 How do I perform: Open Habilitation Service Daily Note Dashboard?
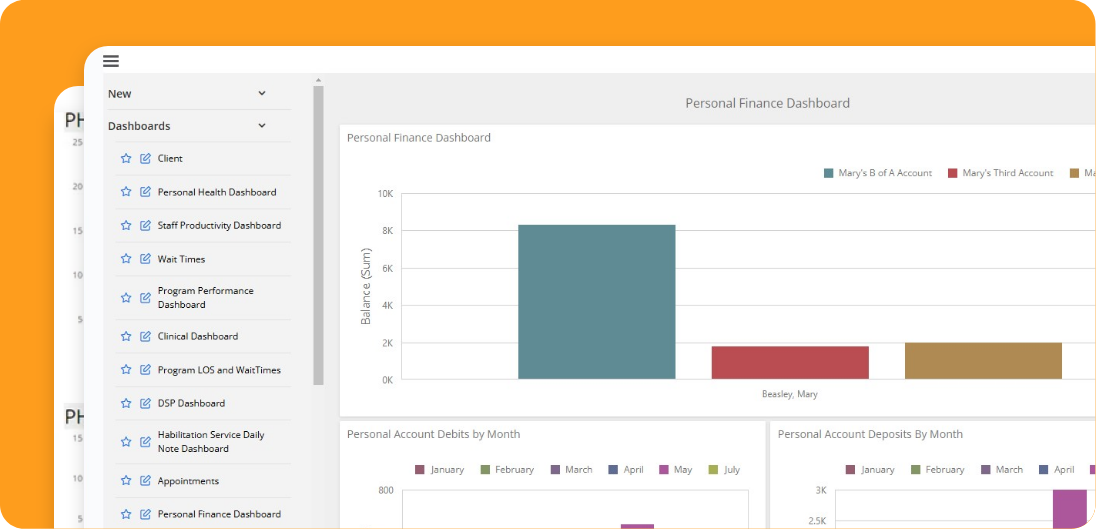(210, 442)
